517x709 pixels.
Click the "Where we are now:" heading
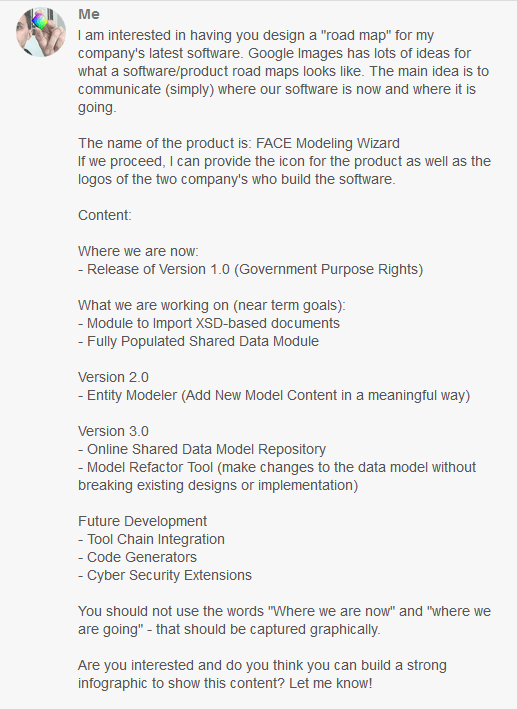(x=138, y=251)
